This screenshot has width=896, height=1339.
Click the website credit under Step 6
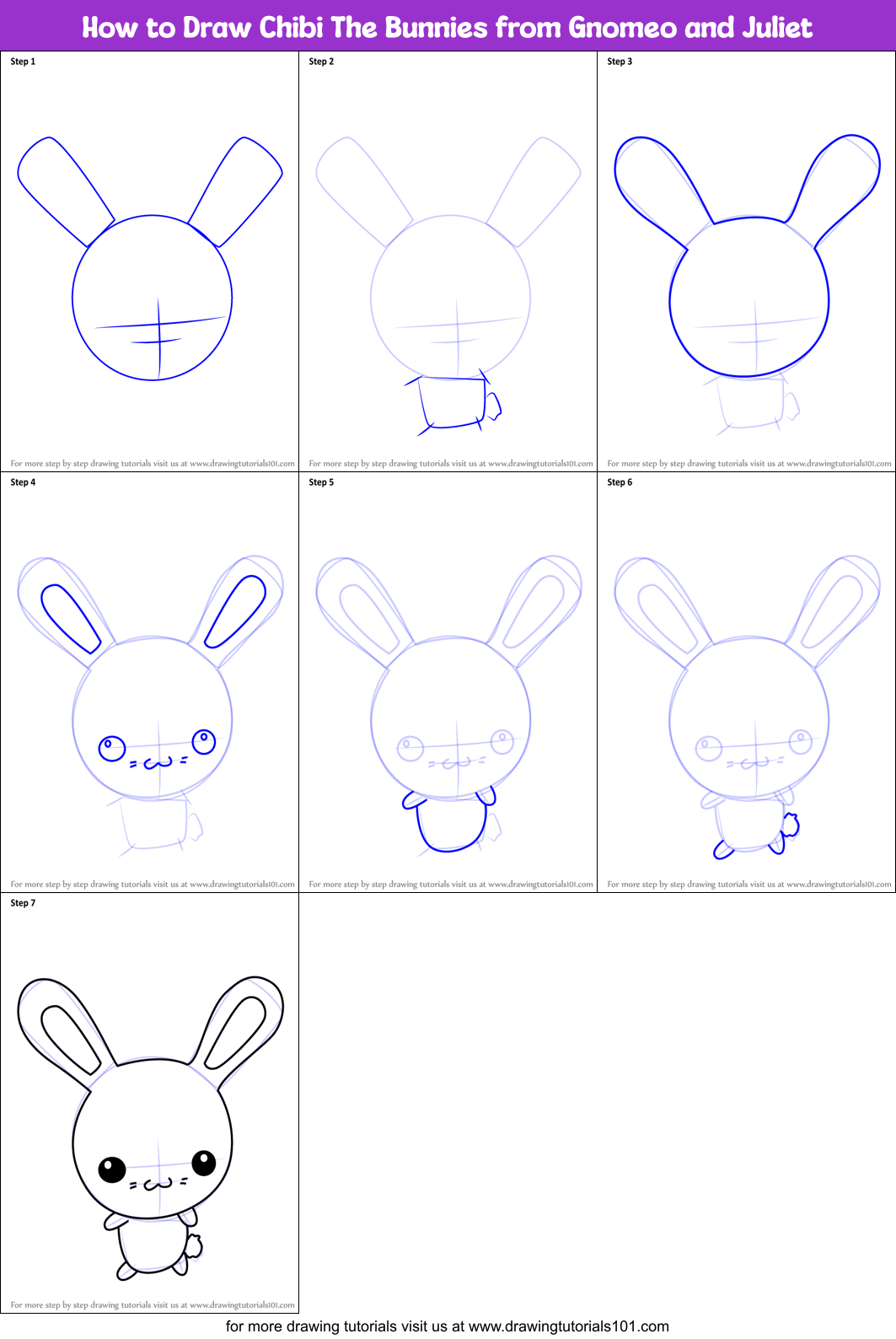coord(749,885)
